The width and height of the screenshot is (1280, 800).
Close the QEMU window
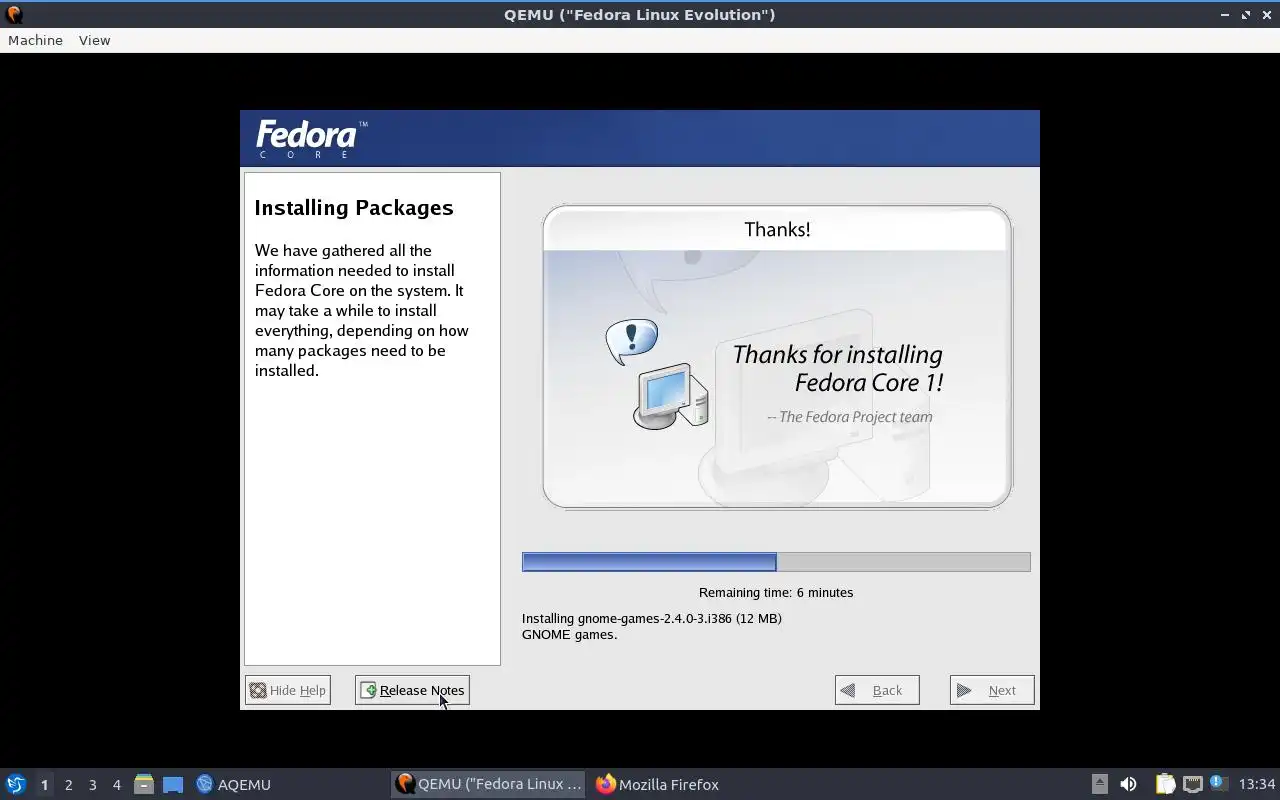(x=1266, y=15)
